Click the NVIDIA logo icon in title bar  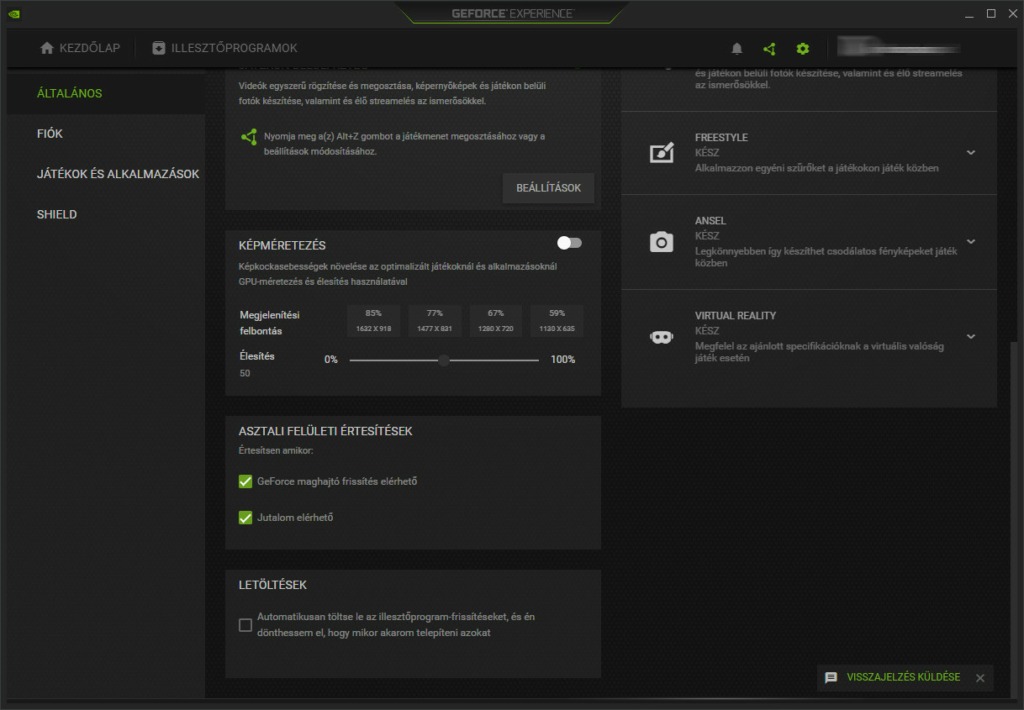pos(14,14)
